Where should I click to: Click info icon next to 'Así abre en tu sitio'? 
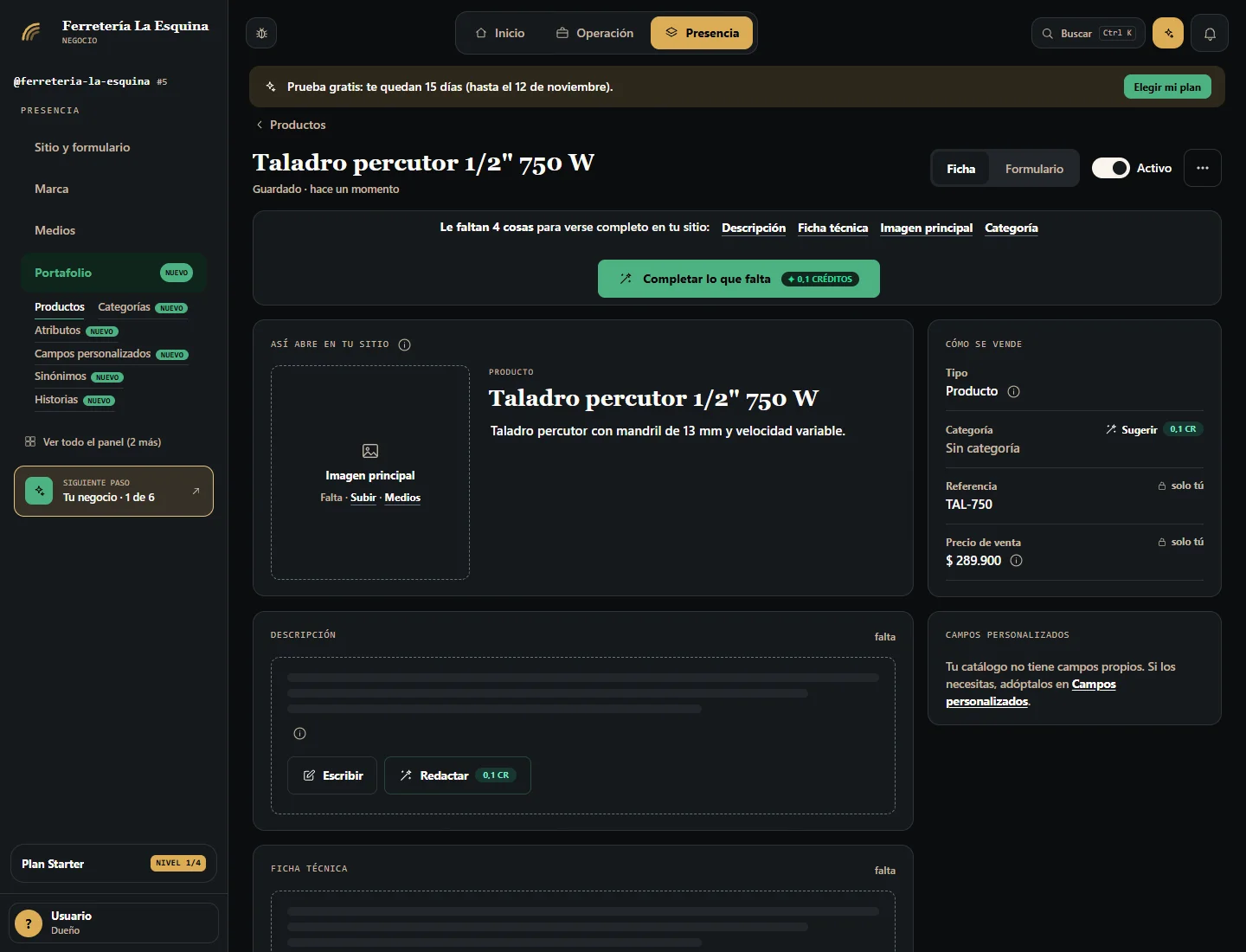point(404,344)
